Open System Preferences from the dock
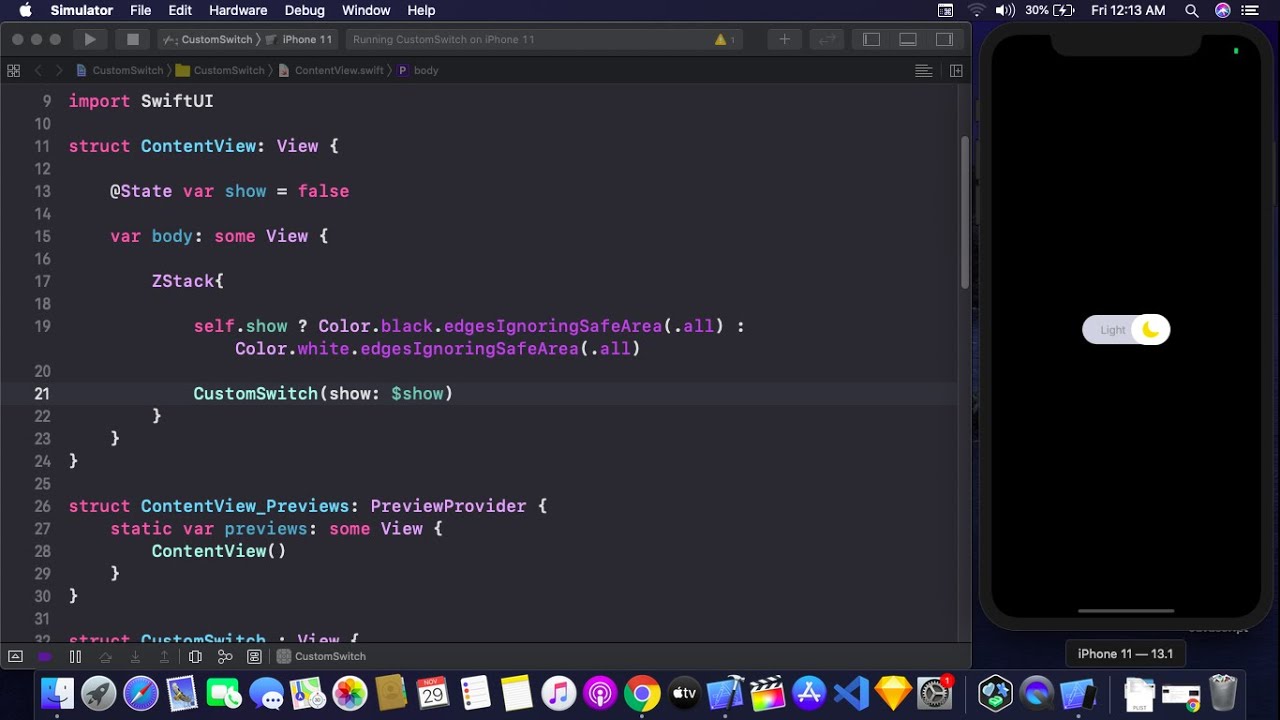The height and width of the screenshot is (720, 1280). tap(935, 693)
